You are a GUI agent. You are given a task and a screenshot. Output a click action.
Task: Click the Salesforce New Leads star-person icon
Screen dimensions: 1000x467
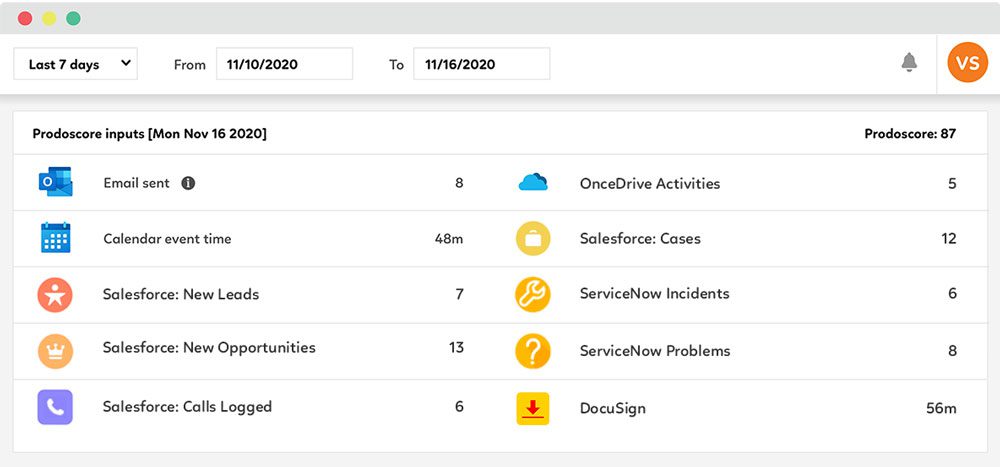pyautogui.click(x=55, y=295)
